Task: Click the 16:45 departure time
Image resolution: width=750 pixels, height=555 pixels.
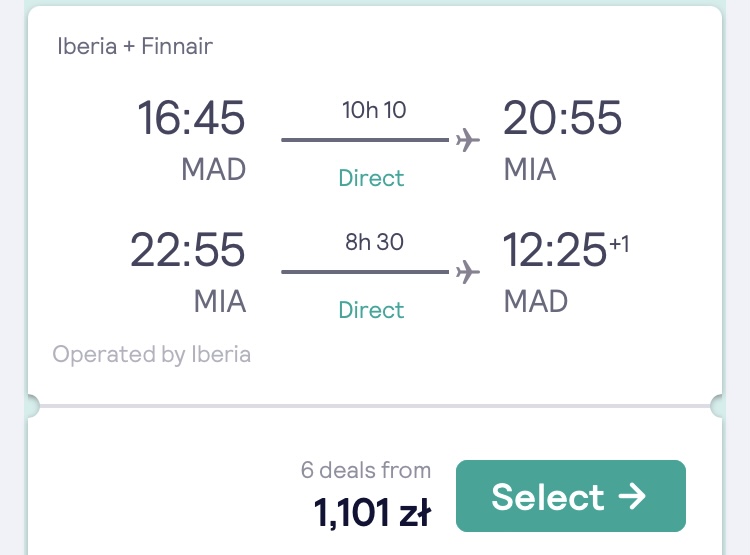Action: [191, 118]
